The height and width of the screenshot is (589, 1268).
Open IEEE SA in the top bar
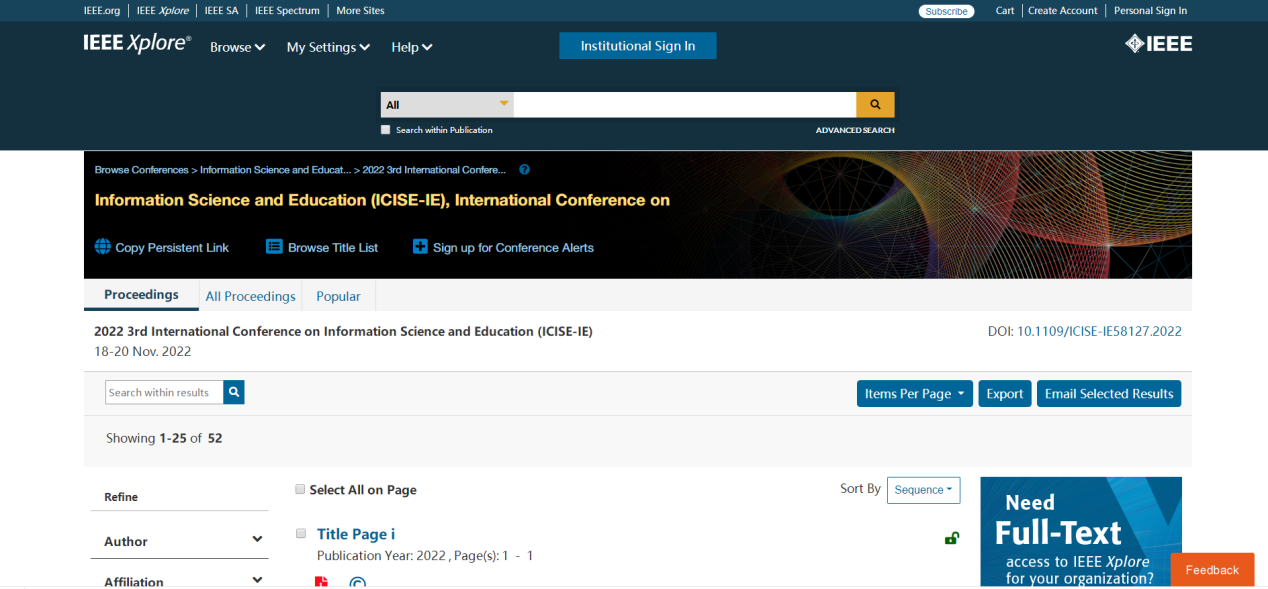click(x=221, y=11)
